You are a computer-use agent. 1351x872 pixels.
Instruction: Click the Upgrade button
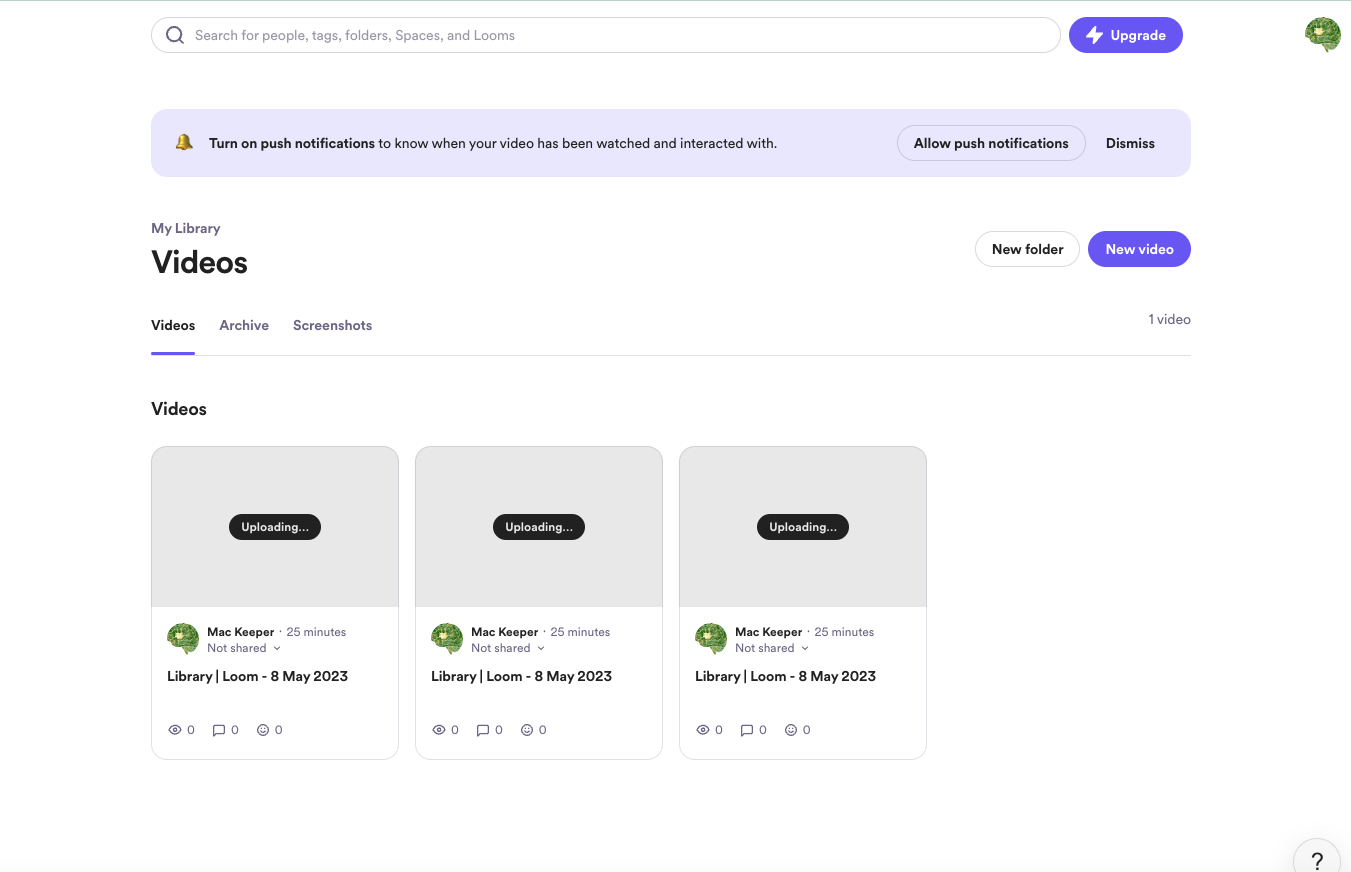pos(1126,35)
